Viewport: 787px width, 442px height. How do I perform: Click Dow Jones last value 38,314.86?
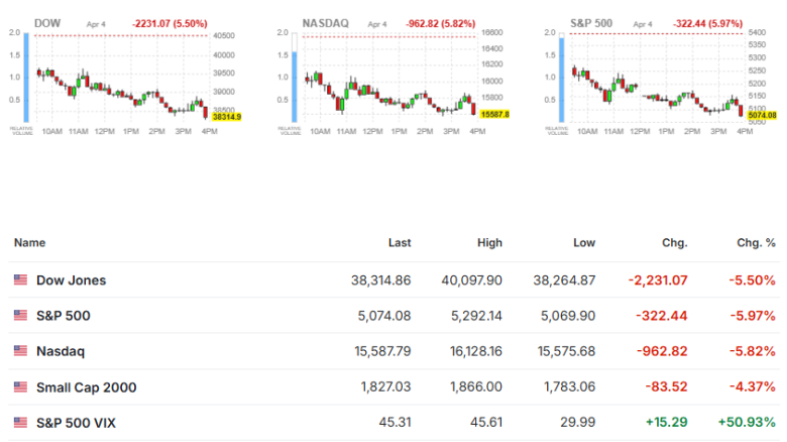click(x=381, y=280)
